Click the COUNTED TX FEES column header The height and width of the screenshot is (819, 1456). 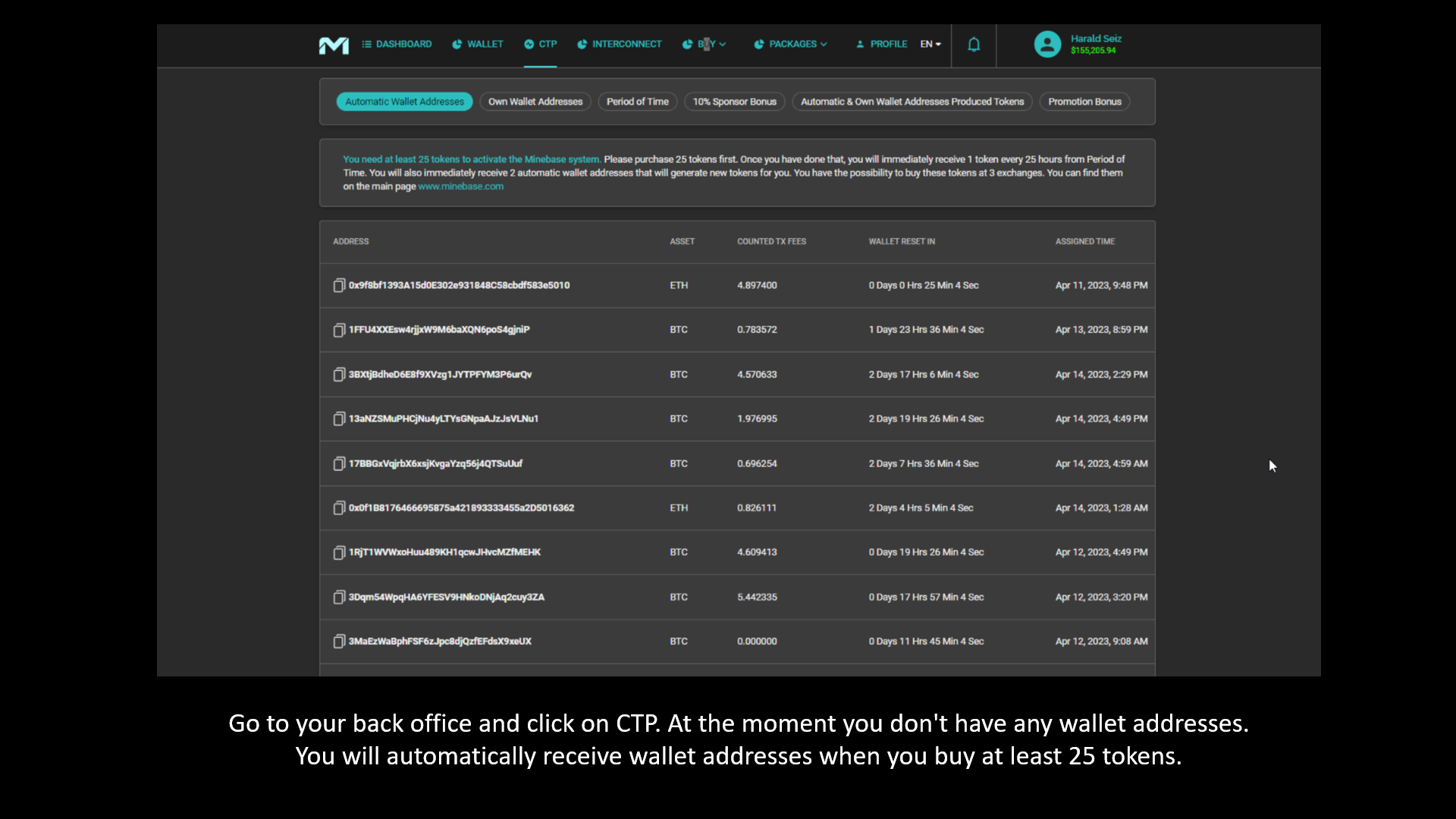[771, 241]
